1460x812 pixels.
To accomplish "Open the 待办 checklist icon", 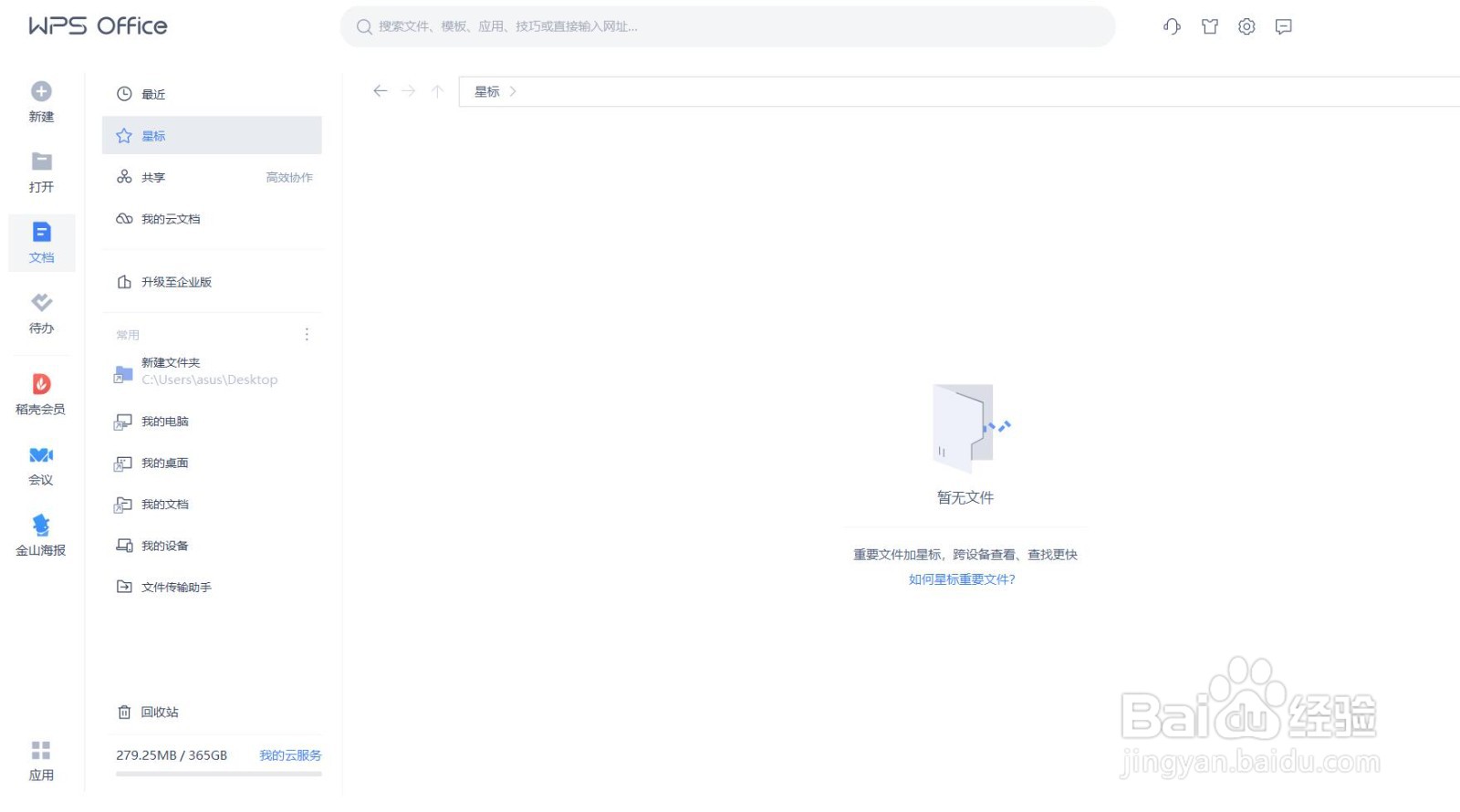I will coord(41,302).
